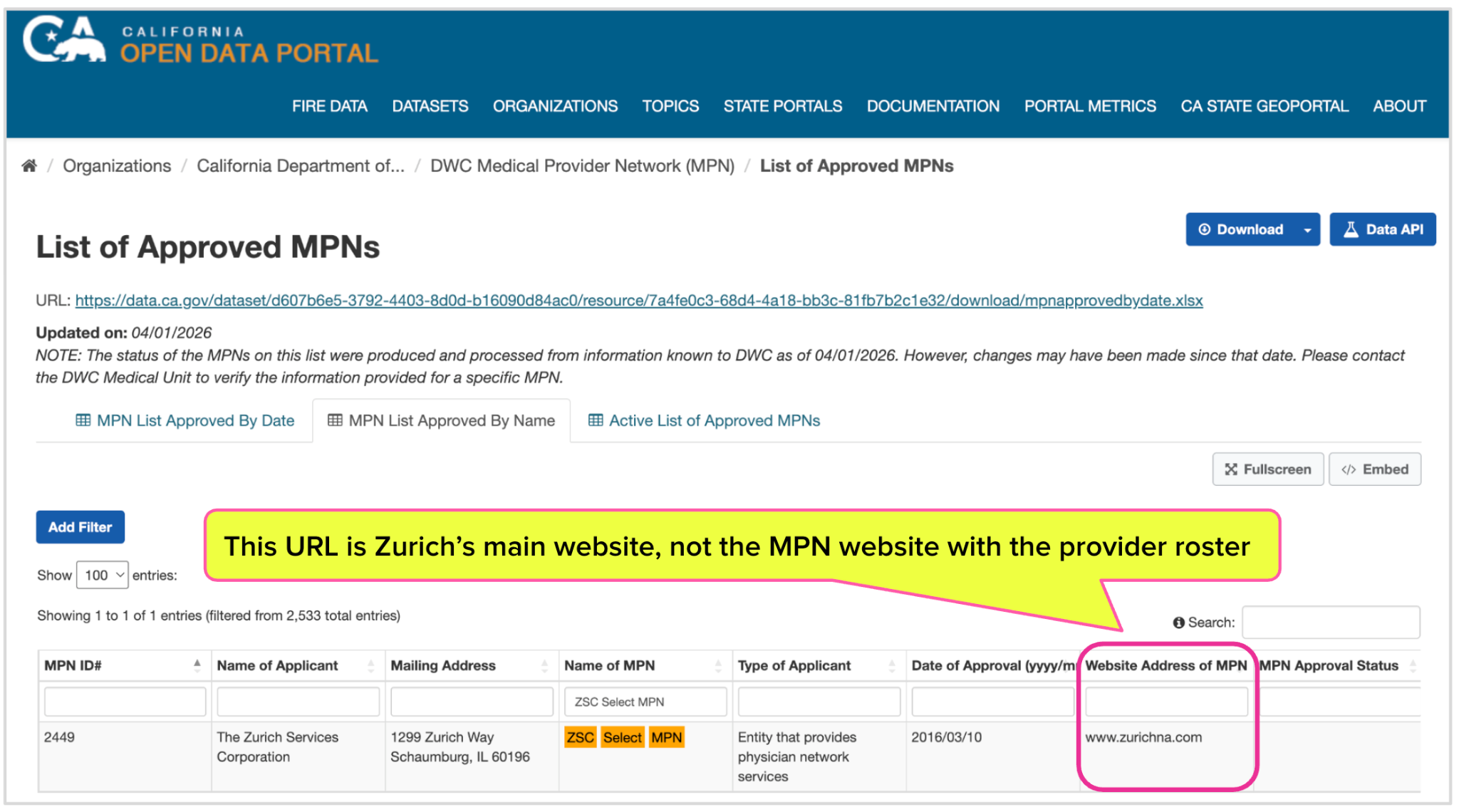
Task: Open the MPN List Approved By Date tab
Action: click(x=185, y=420)
